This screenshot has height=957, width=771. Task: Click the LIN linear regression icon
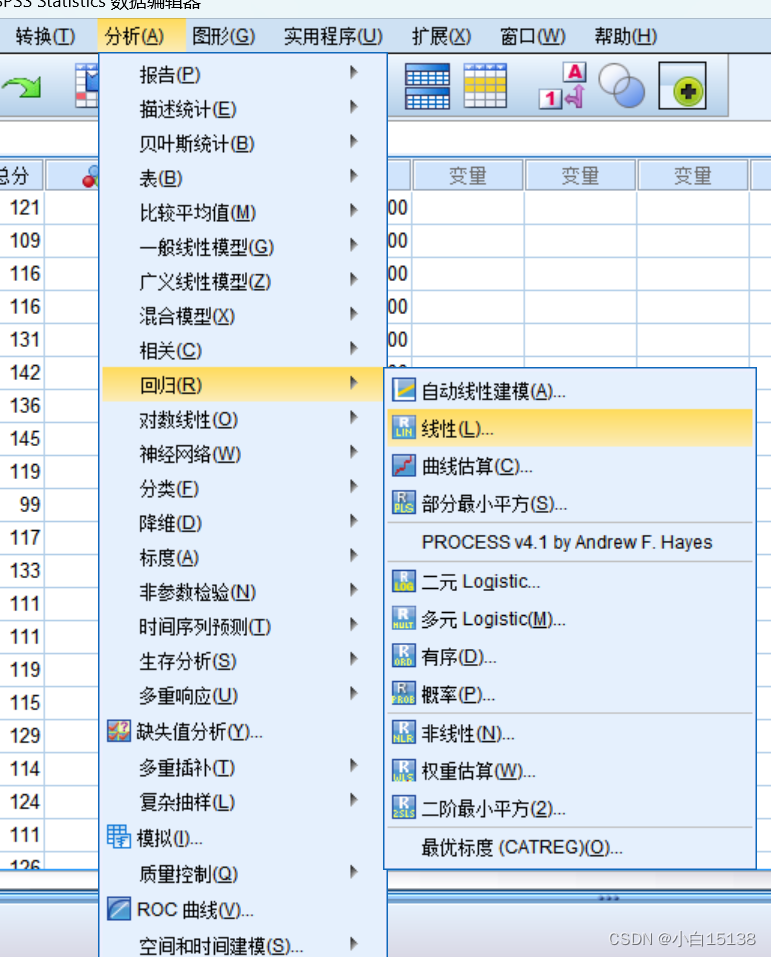click(x=404, y=428)
